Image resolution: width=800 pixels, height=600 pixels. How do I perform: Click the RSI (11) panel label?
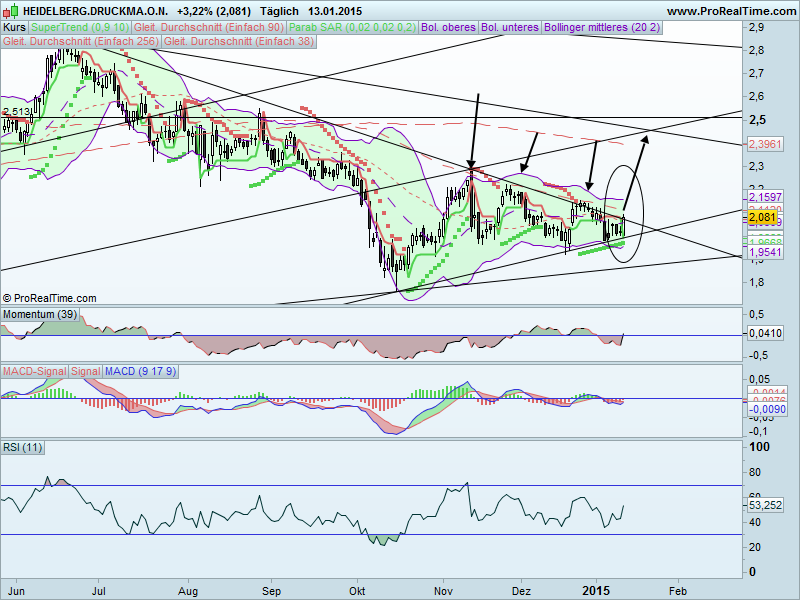tap(22, 447)
